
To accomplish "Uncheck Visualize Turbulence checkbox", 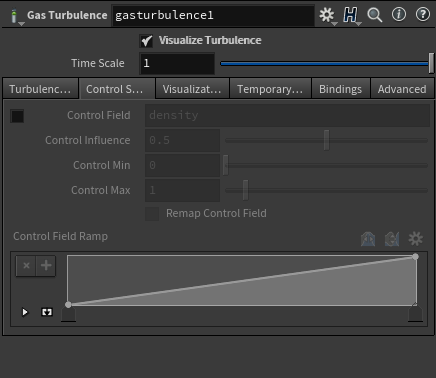I will click(x=146, y=41).
